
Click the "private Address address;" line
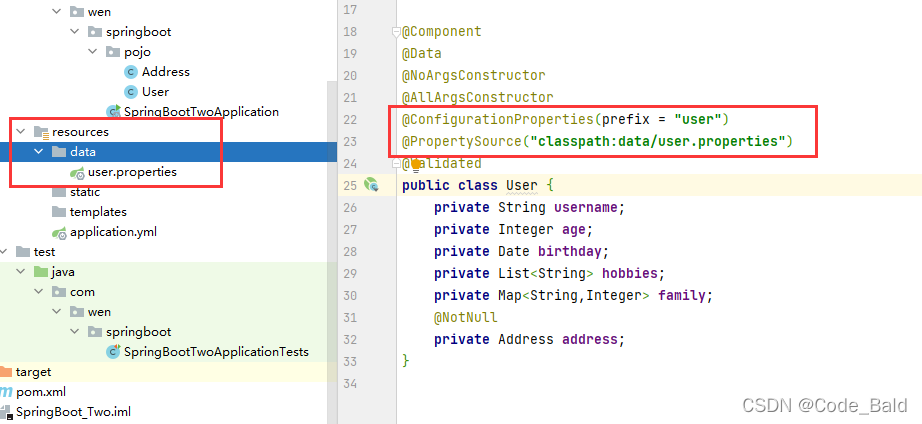(x=529, y=339)
